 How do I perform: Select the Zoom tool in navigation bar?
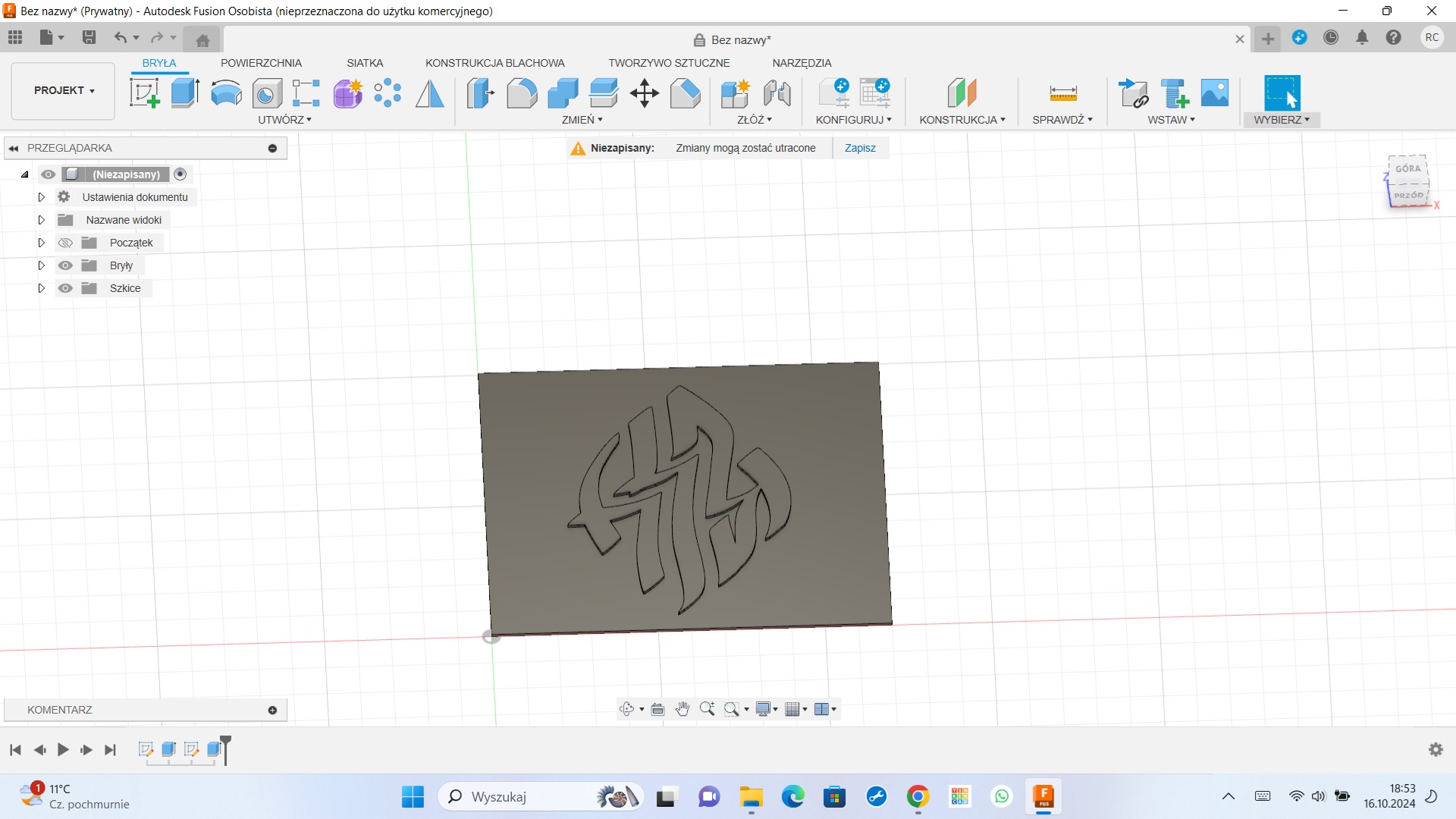[x=707, y=709]
